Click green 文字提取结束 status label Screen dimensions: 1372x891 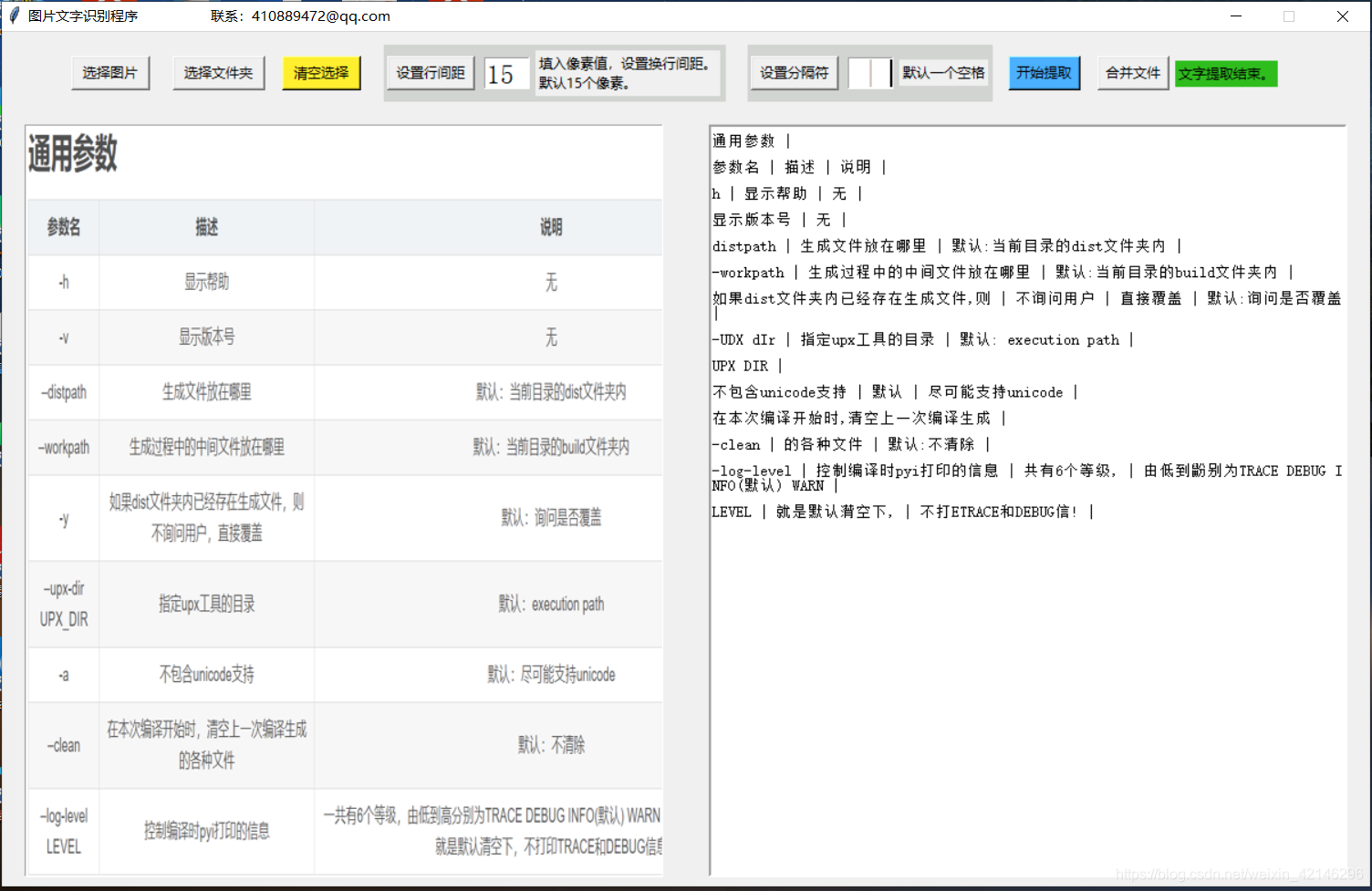[1226, 74]
